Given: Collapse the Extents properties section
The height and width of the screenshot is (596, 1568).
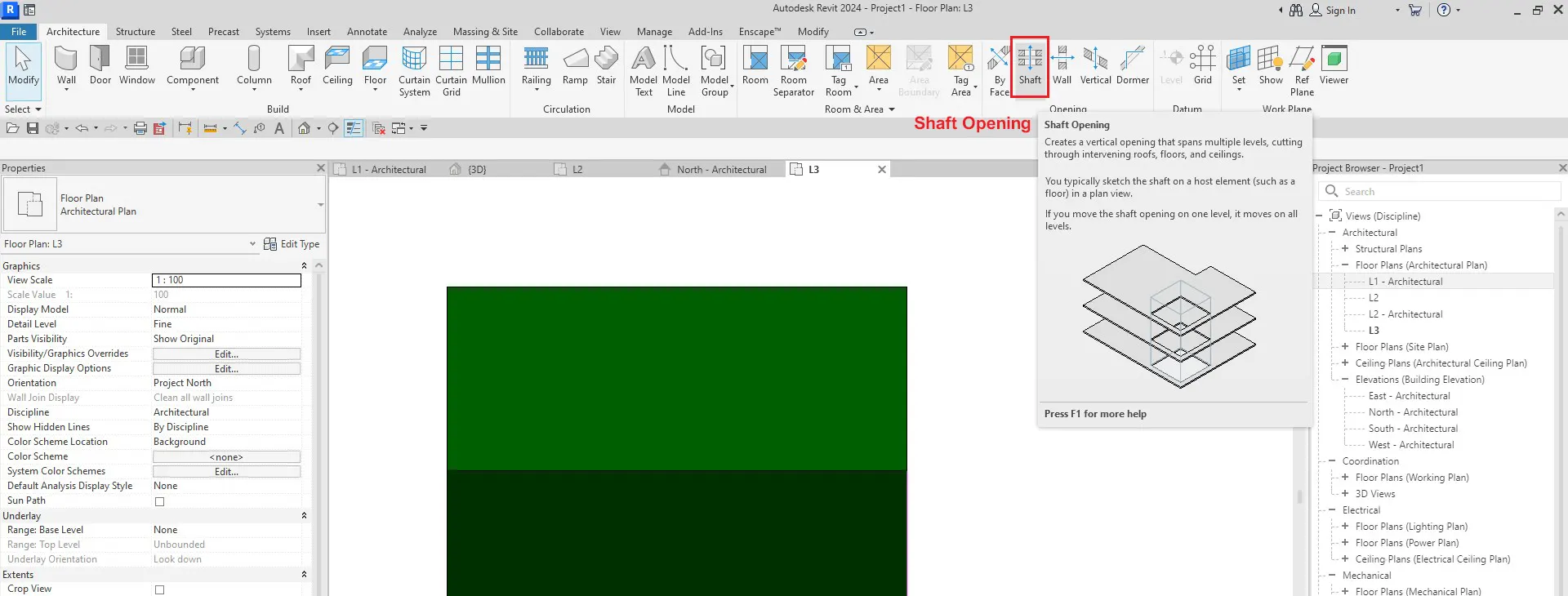Looking at the screenshot, I should (304, 575).
